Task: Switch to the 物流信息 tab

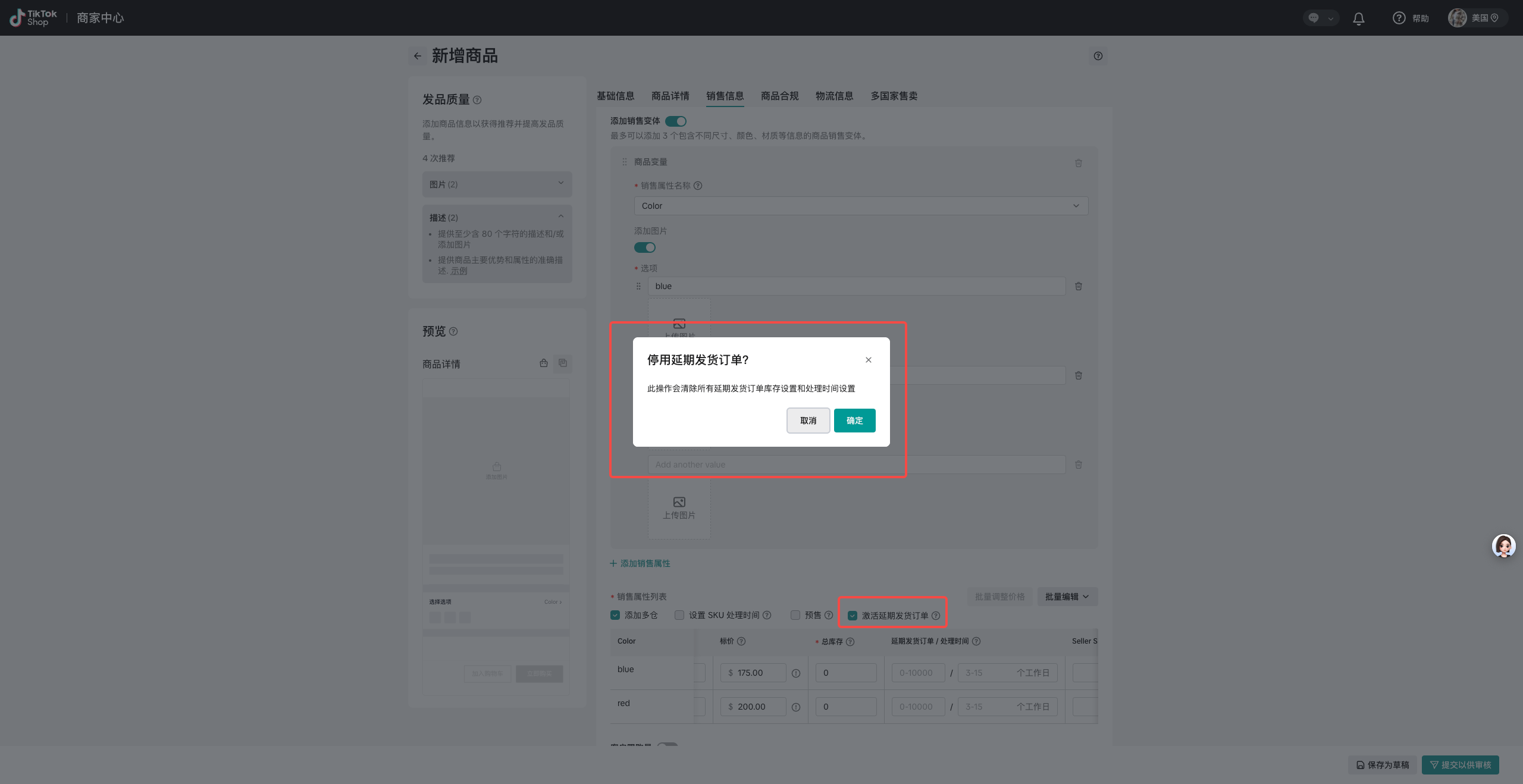Action: coord(834,96)
